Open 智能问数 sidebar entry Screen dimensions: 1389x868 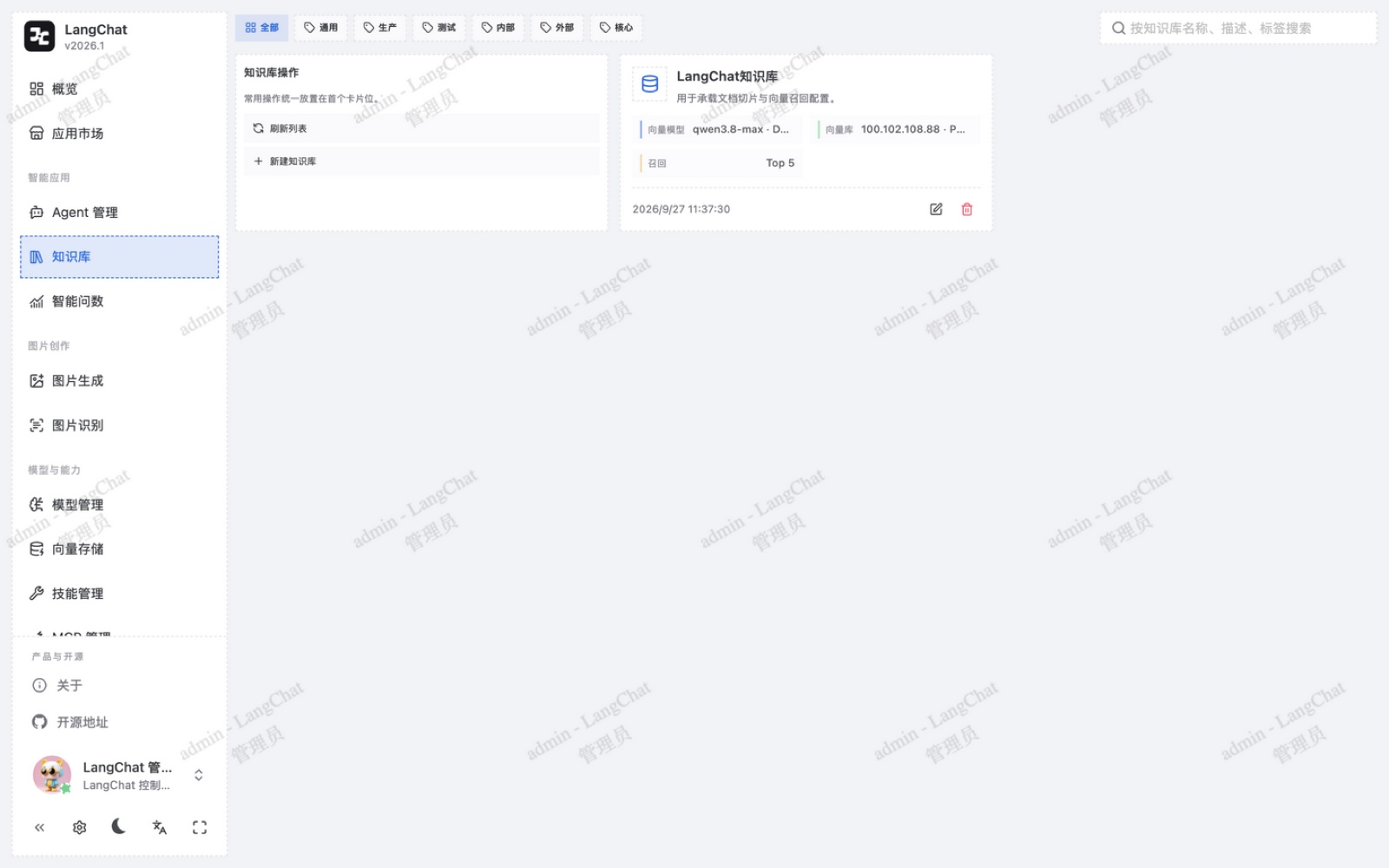119,301
